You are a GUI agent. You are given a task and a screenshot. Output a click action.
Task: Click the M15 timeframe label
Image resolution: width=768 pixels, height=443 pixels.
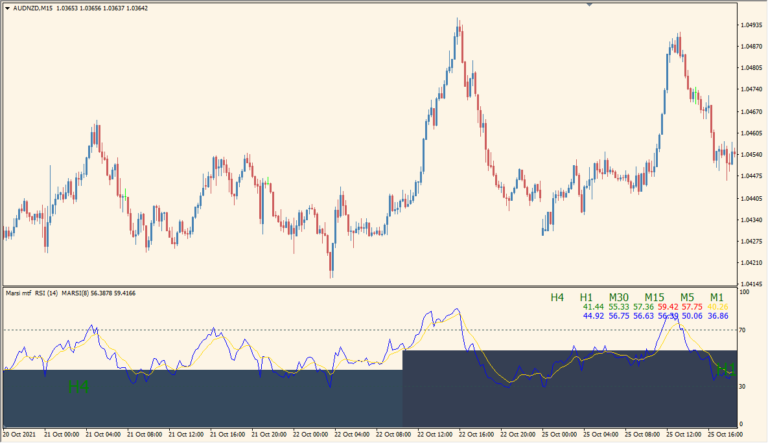(x=655, y=297)
